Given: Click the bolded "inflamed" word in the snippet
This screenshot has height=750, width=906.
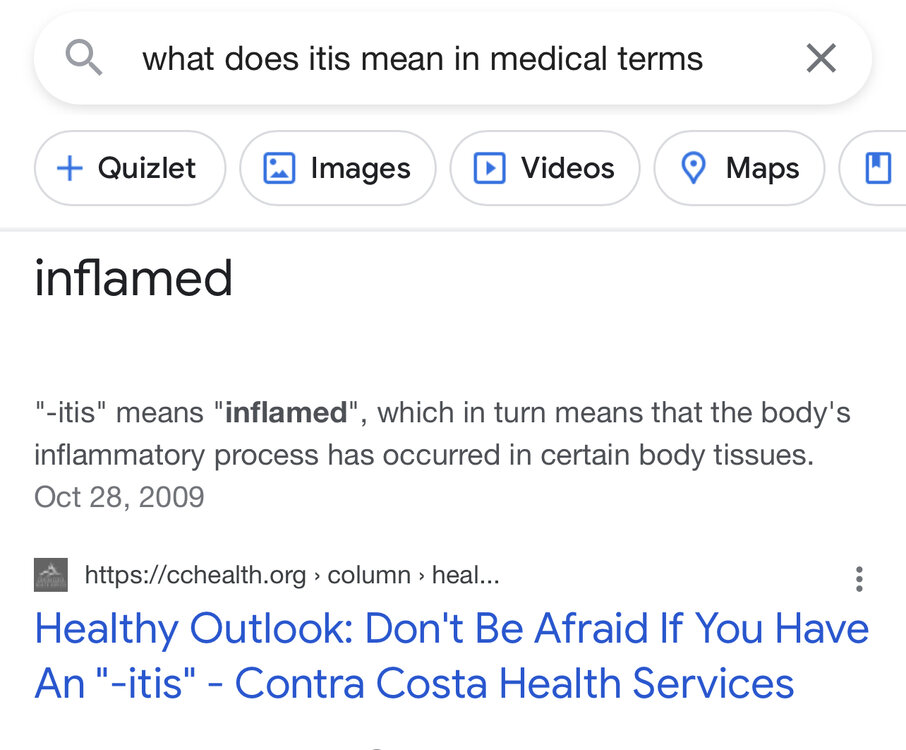Looking at the screenshot, I should tap(286, 412).
